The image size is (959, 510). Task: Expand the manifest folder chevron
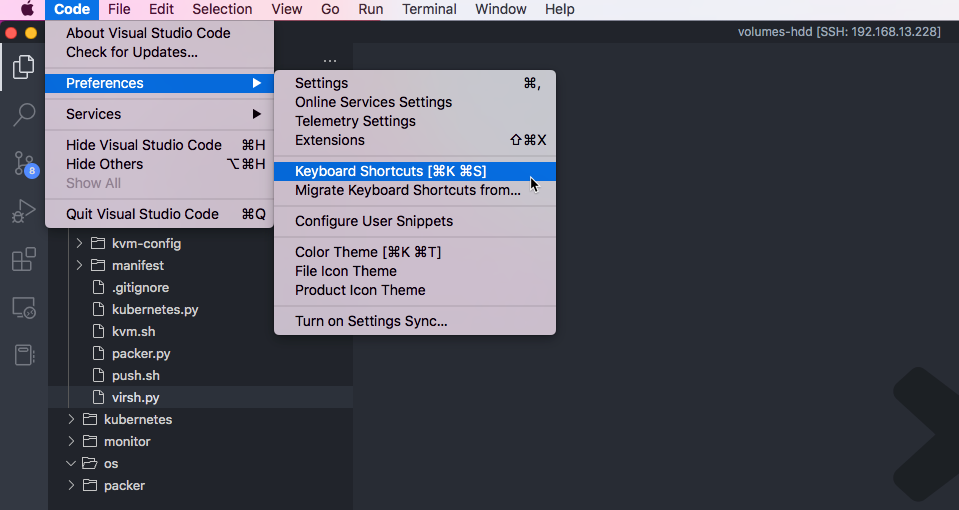coord(79,265)
